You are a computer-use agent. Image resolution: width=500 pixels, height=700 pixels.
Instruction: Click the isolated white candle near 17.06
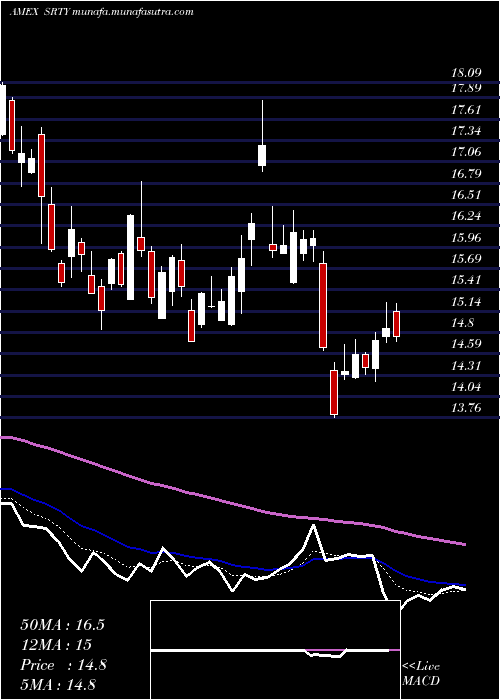(x=262, y=155)
